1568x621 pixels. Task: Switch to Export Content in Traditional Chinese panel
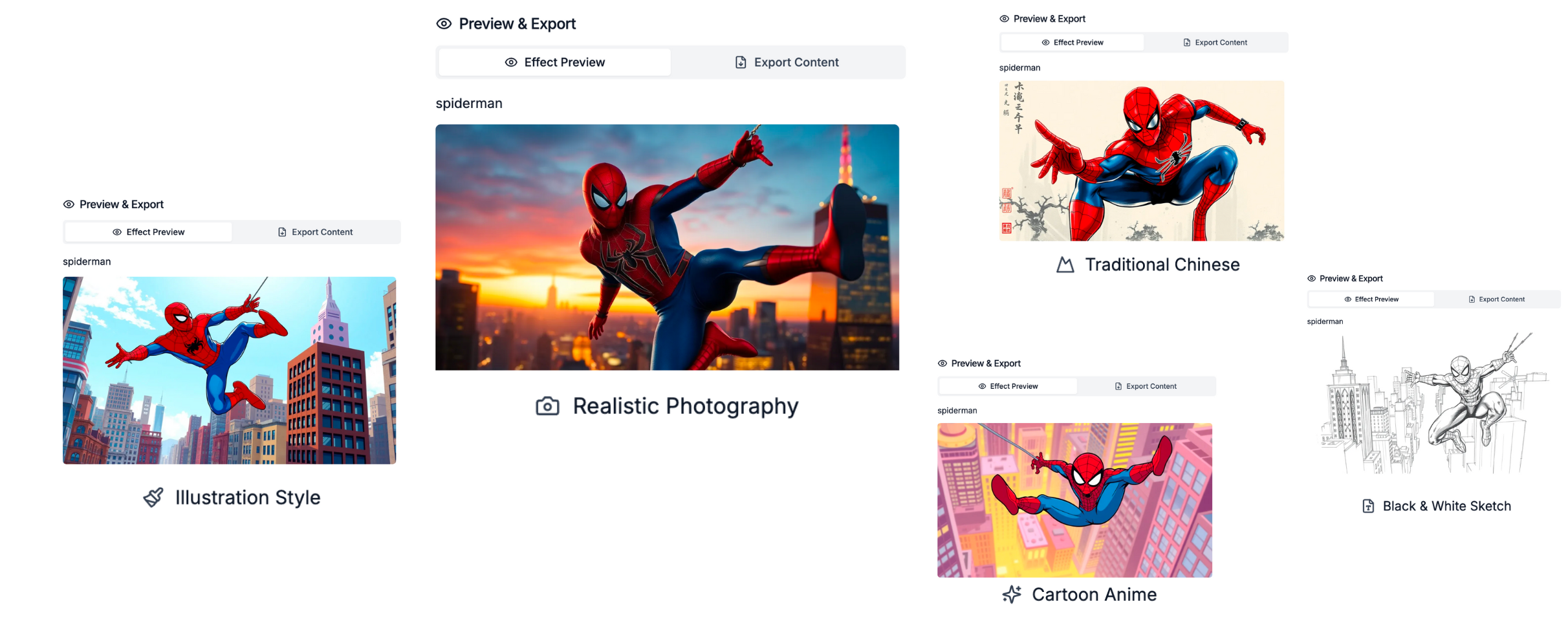tap(1214, 43)
